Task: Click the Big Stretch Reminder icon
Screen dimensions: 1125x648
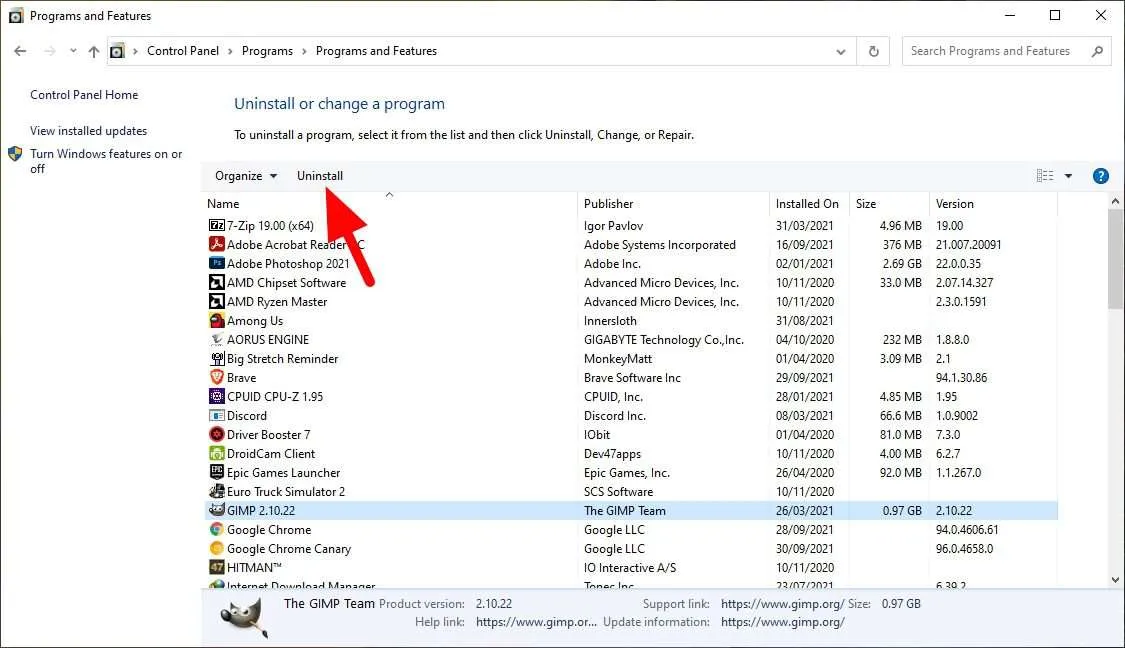Action: tap(216, 358)
